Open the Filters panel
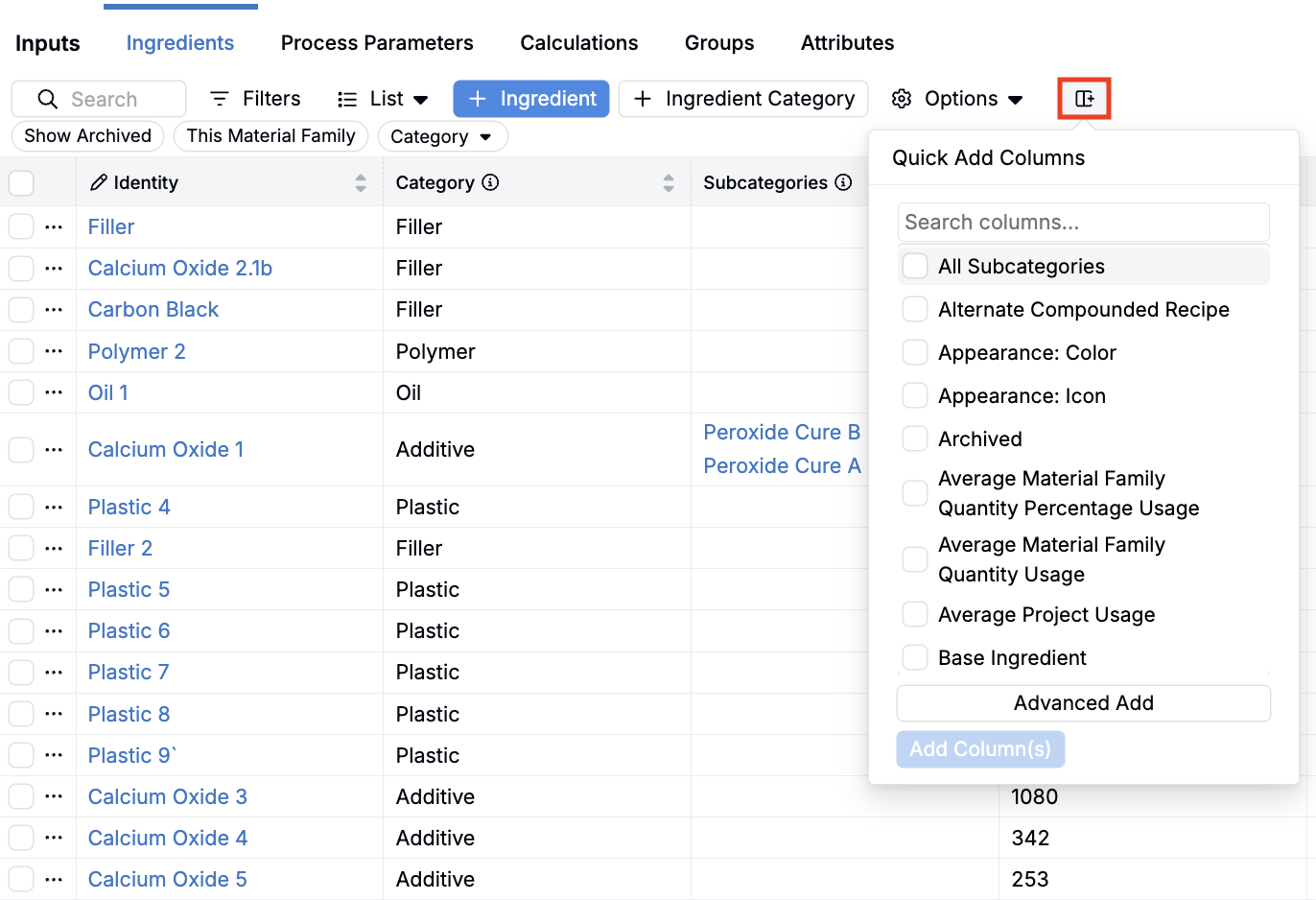This screenshot has width=1316, height=900. pos(255,99)
